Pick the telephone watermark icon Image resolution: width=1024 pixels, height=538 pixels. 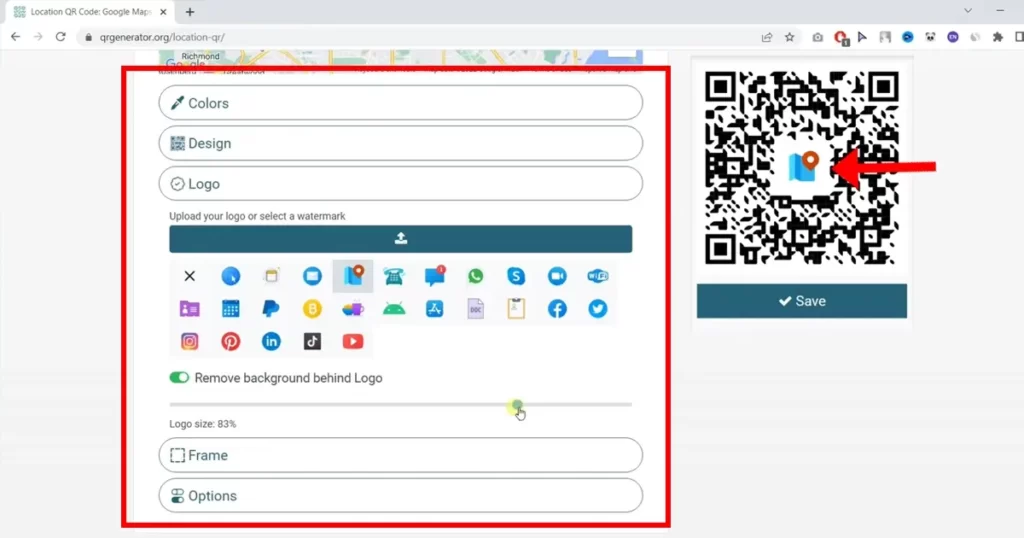[x=394, y=276]
